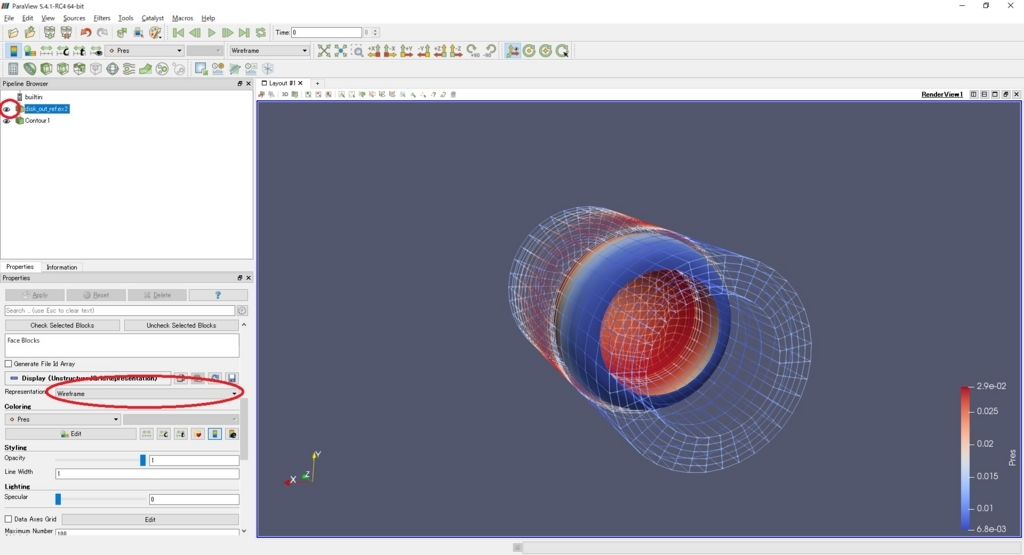1024x555 pixels.
Task: Click the Stream Tracer filter icon
Action: pyautogui.click(x=129, y=69)
